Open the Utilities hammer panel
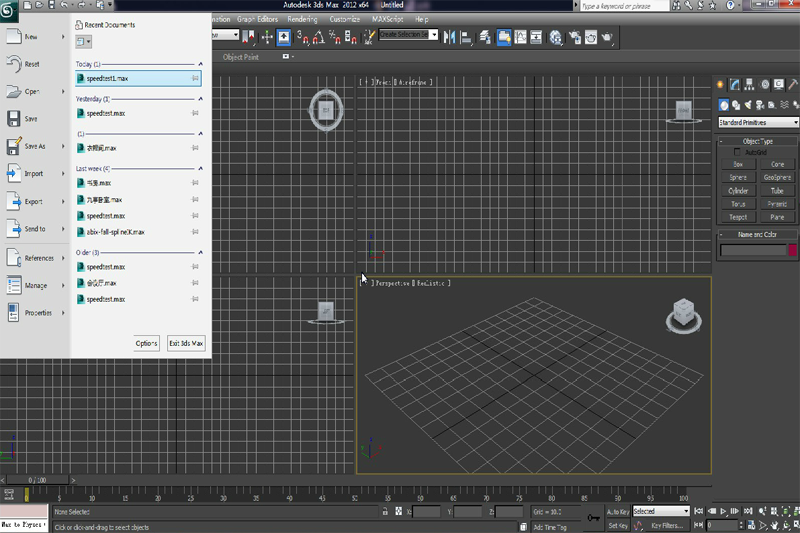Image resolution: width=800 pixels, height=533 pixels. tap(793, 85)
